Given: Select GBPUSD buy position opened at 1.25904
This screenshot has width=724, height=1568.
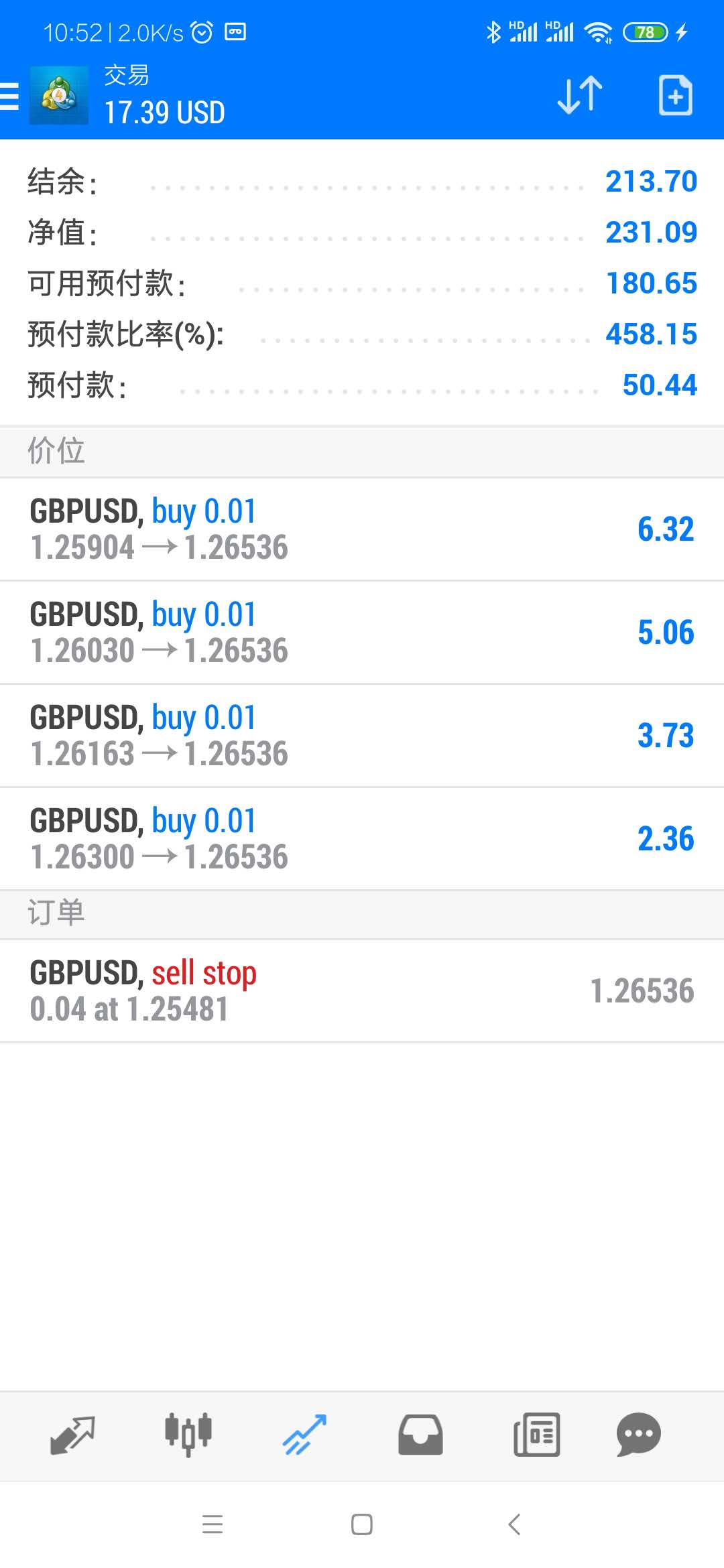Looking at the screenshot, I should point(362,529).
